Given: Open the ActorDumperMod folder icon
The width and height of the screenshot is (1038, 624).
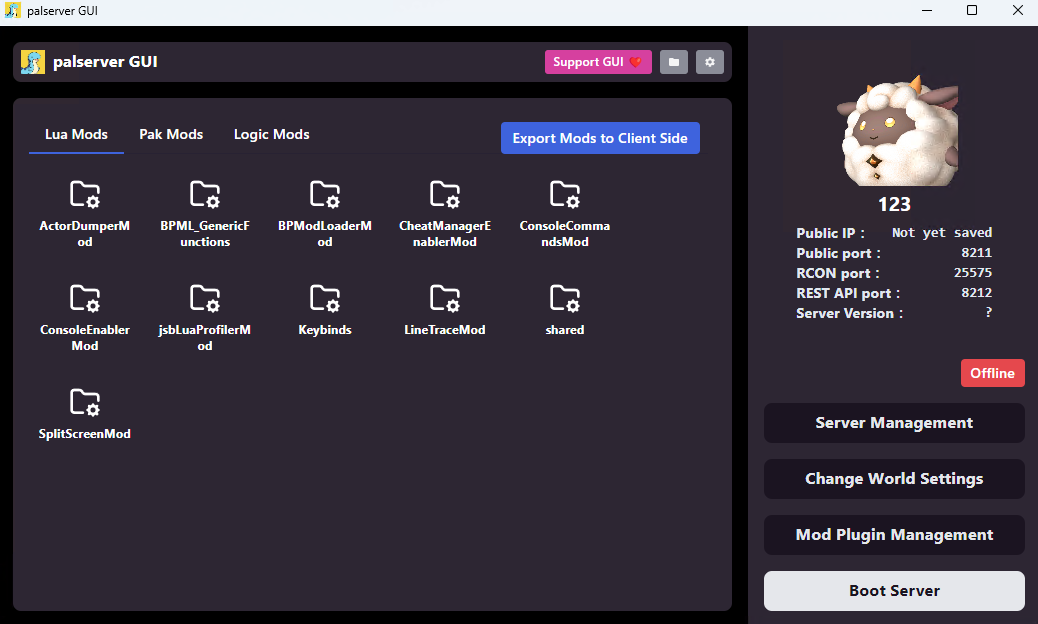Looking at the screenshot, I should pyautogui.click(x=85, y=195).
